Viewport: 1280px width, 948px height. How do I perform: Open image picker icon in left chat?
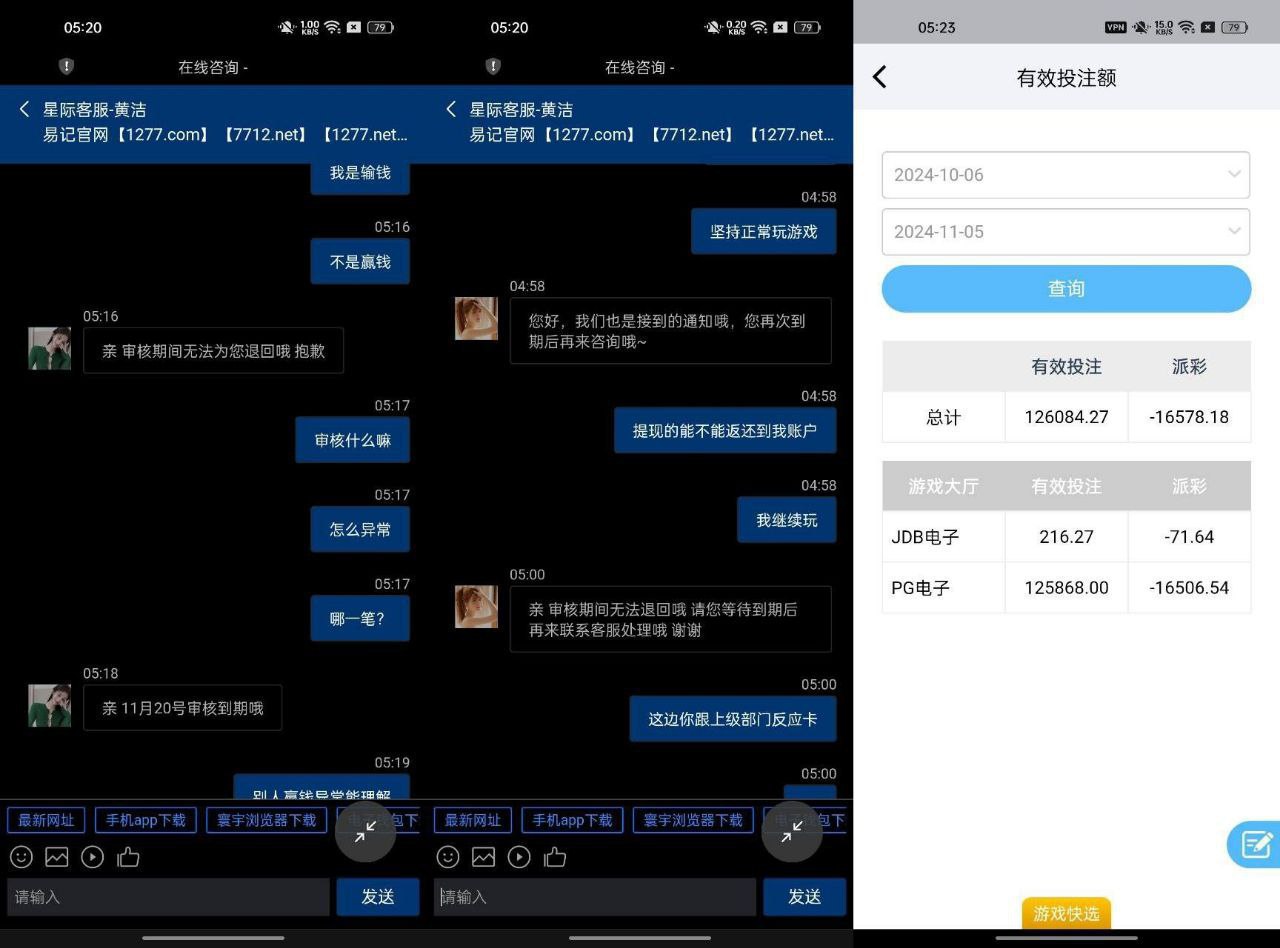57,857
